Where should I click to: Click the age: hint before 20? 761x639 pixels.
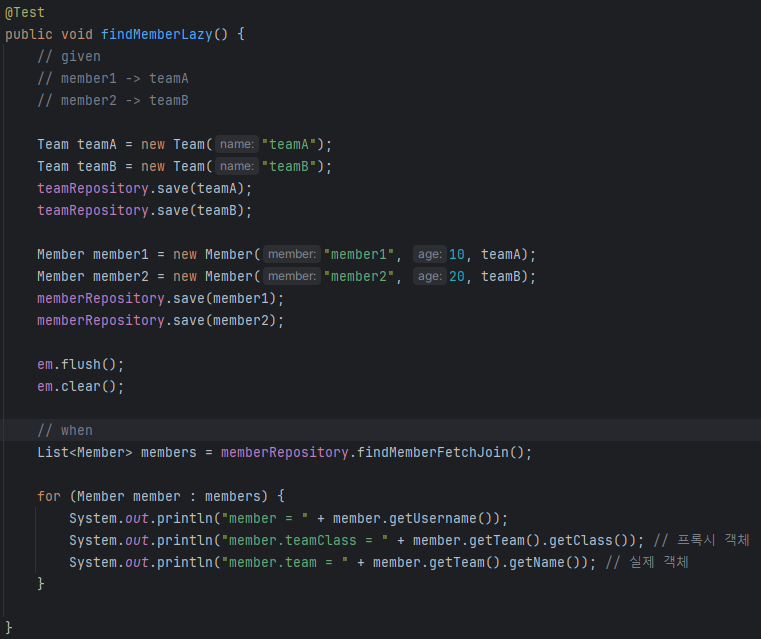(430, 277)
